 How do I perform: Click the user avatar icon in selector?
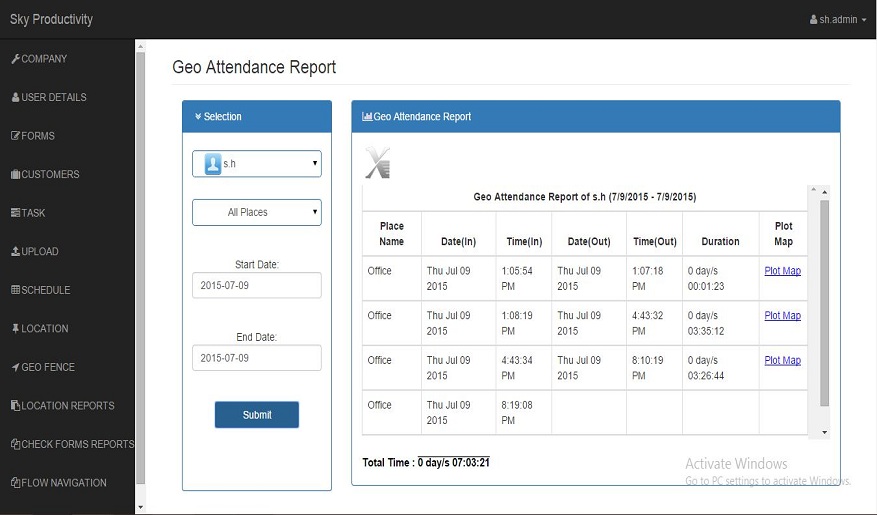click(x=213, y=164)
